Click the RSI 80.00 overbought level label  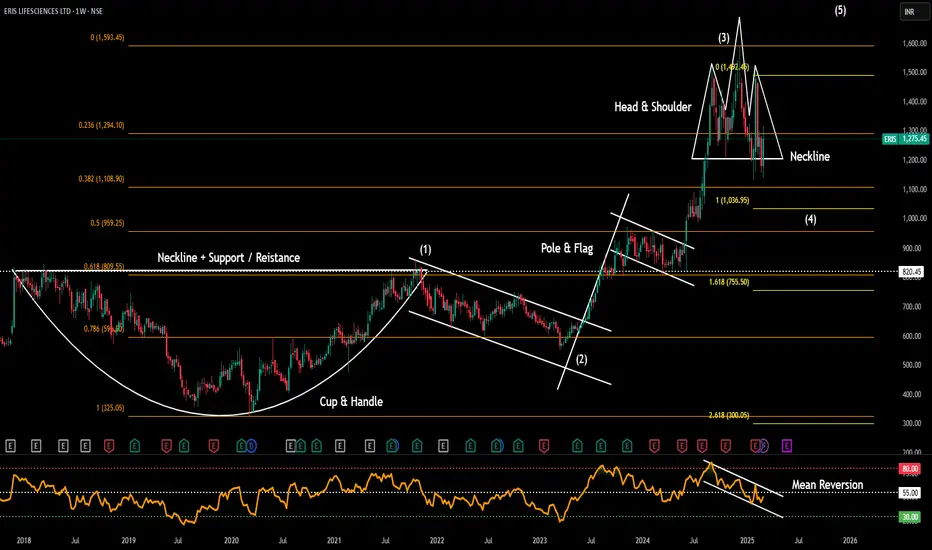[910, 469]
